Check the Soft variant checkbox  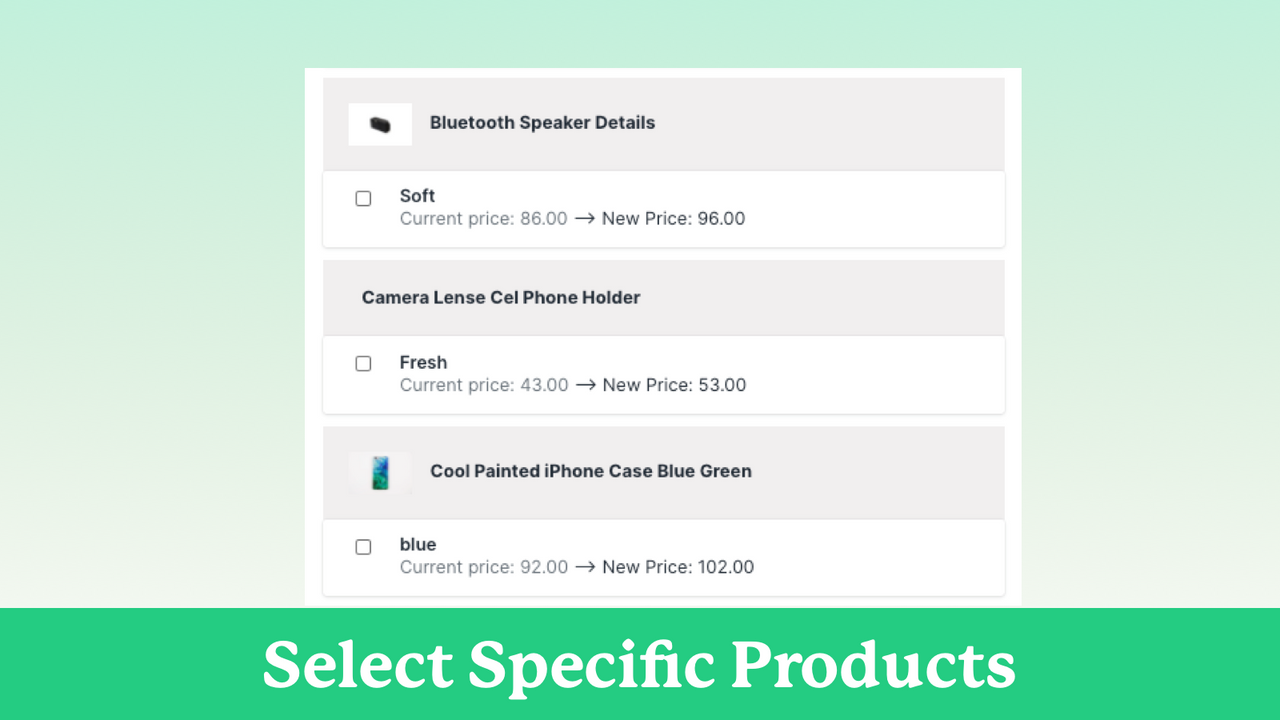pos(363,198)
